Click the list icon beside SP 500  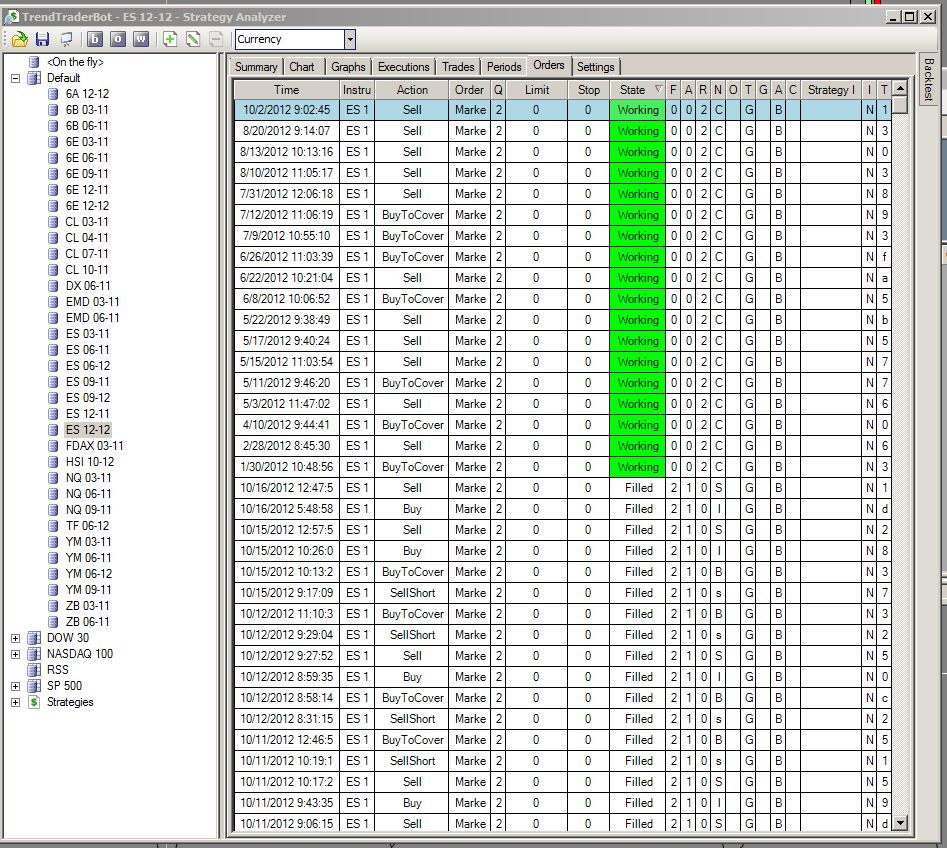pyautogui.click(x=34, y=686)
